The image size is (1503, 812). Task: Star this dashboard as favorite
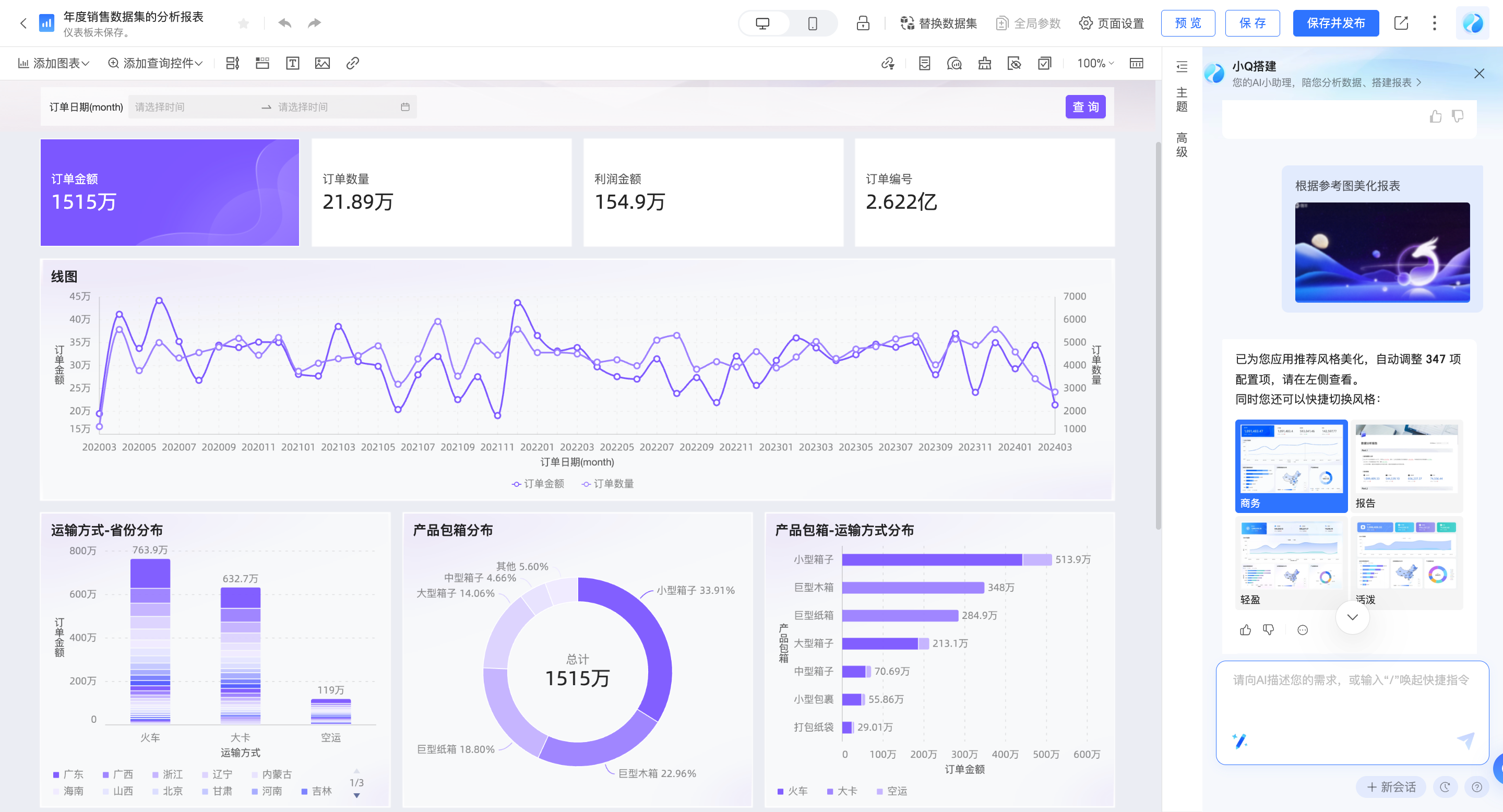coord(244,23)
